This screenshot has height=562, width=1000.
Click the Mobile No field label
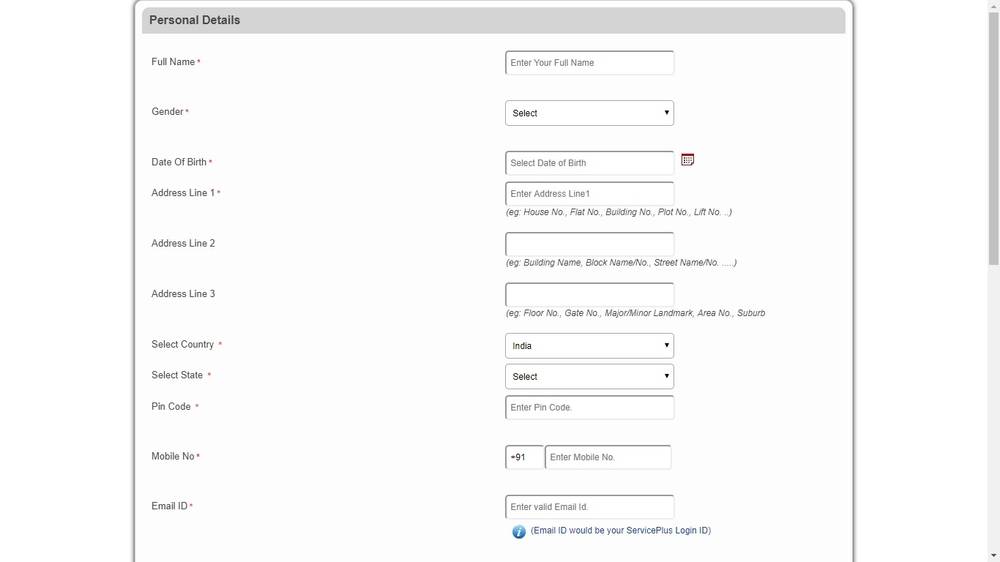173,457
